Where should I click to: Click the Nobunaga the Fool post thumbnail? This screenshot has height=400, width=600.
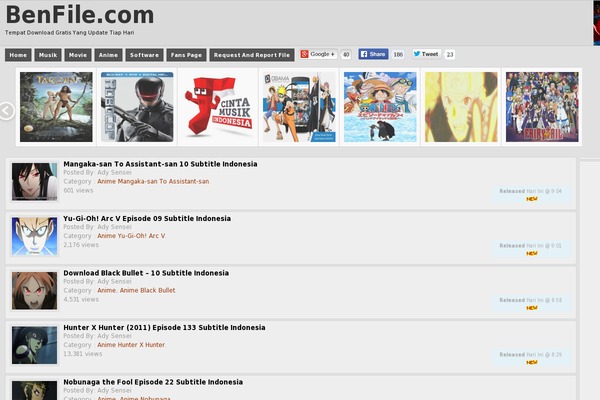tap(34, 390)
